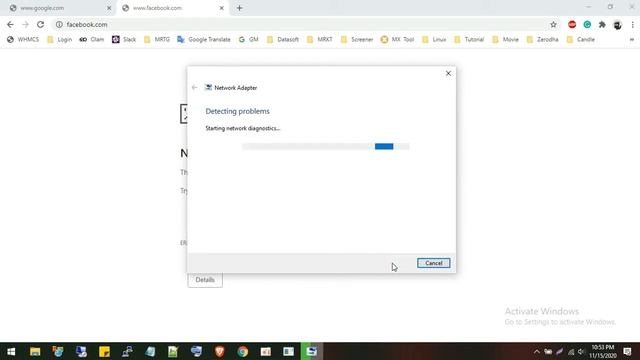The image size is (640, 360).
Task: Click the Detecting problems progress bar
Action: 325,146
